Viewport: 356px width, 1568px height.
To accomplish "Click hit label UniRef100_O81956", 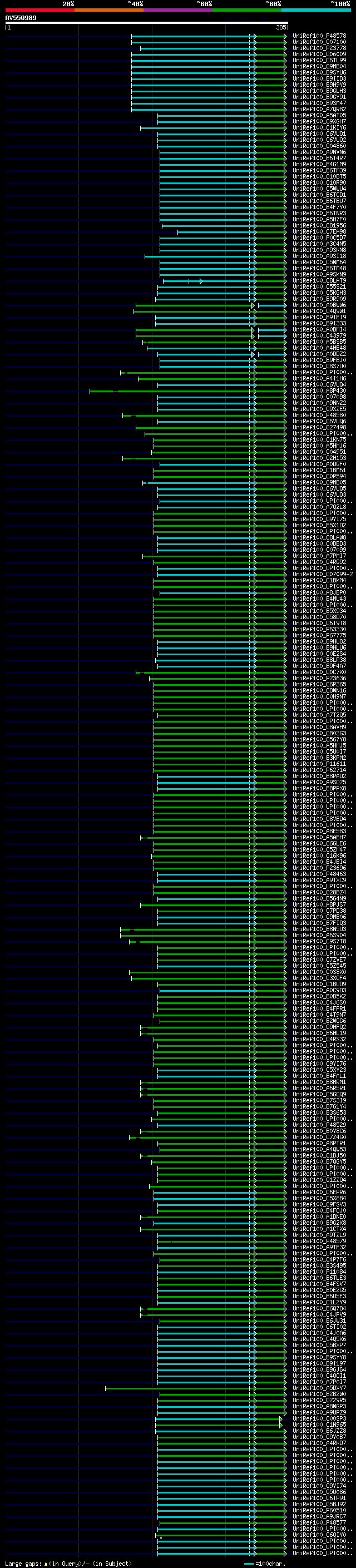I will pyautogui.click(x=319, y=226).
